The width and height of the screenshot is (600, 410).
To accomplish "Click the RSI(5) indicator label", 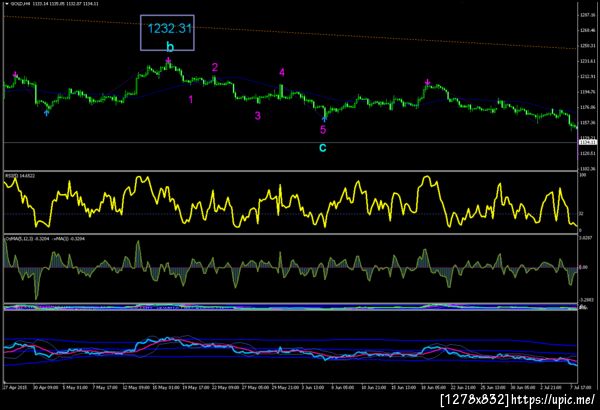I will [20, 176].
